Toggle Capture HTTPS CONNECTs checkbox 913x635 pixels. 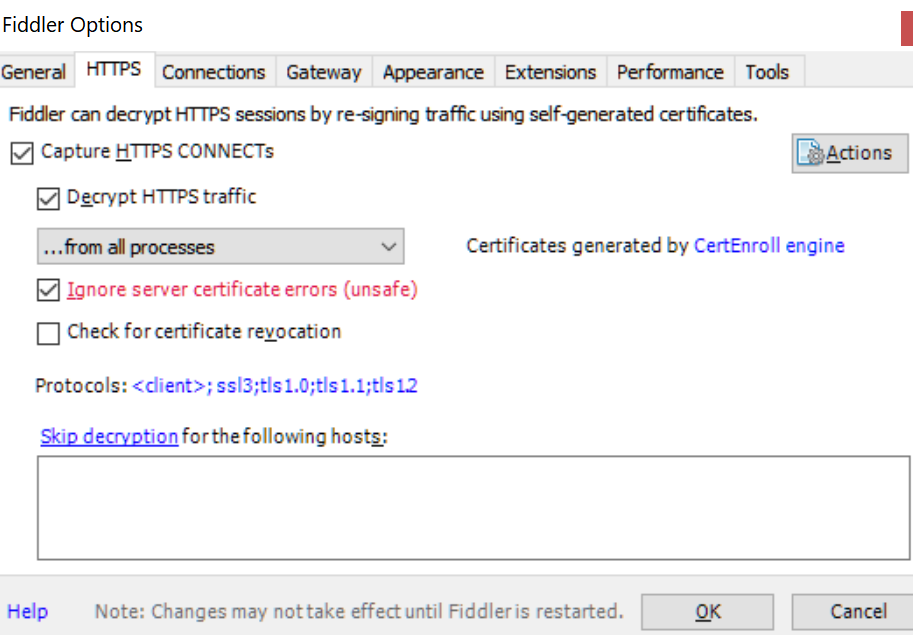pyautogui.click(x=22, y=153)
